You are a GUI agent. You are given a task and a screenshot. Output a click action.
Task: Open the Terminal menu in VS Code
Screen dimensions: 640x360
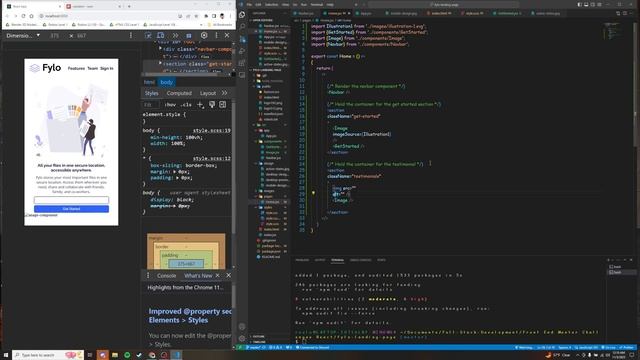pos(317,4)
